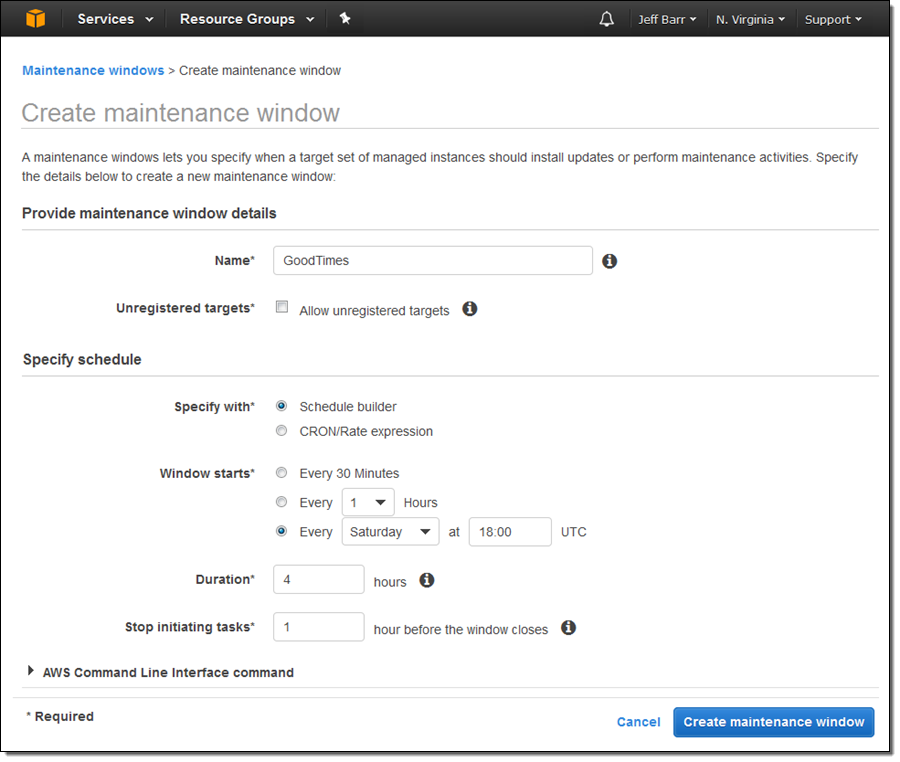The image size is (900, 762).
Task: Click the Create maintenance window button
Action: tap(773, 722)
